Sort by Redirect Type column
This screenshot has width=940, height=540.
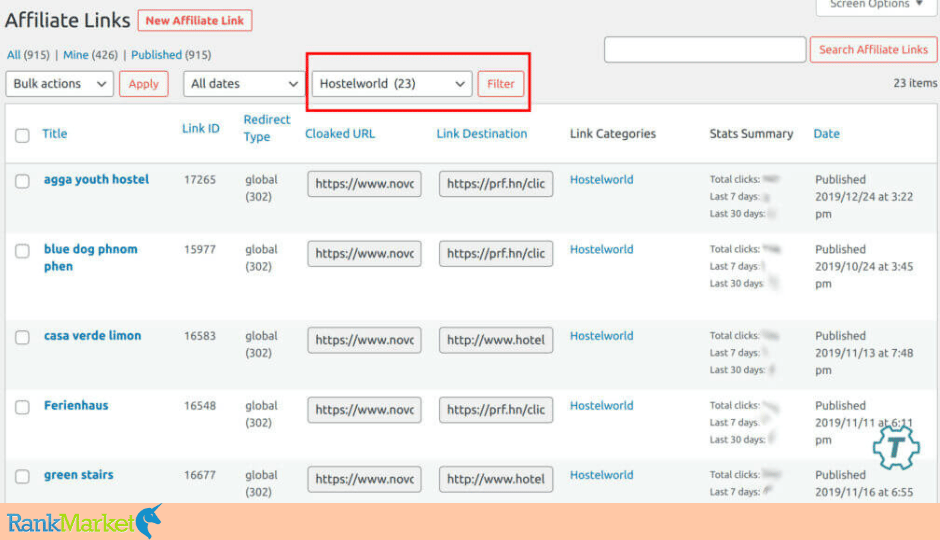point(266,128)
